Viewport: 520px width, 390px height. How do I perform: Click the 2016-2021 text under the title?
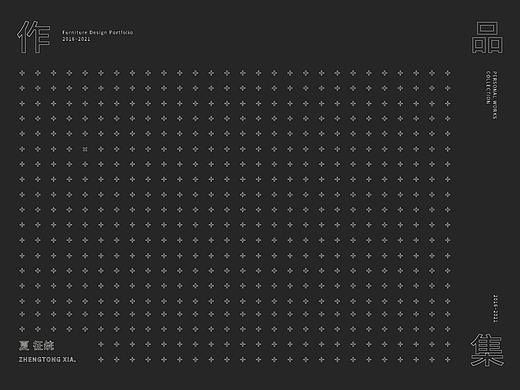coord(76,39)
